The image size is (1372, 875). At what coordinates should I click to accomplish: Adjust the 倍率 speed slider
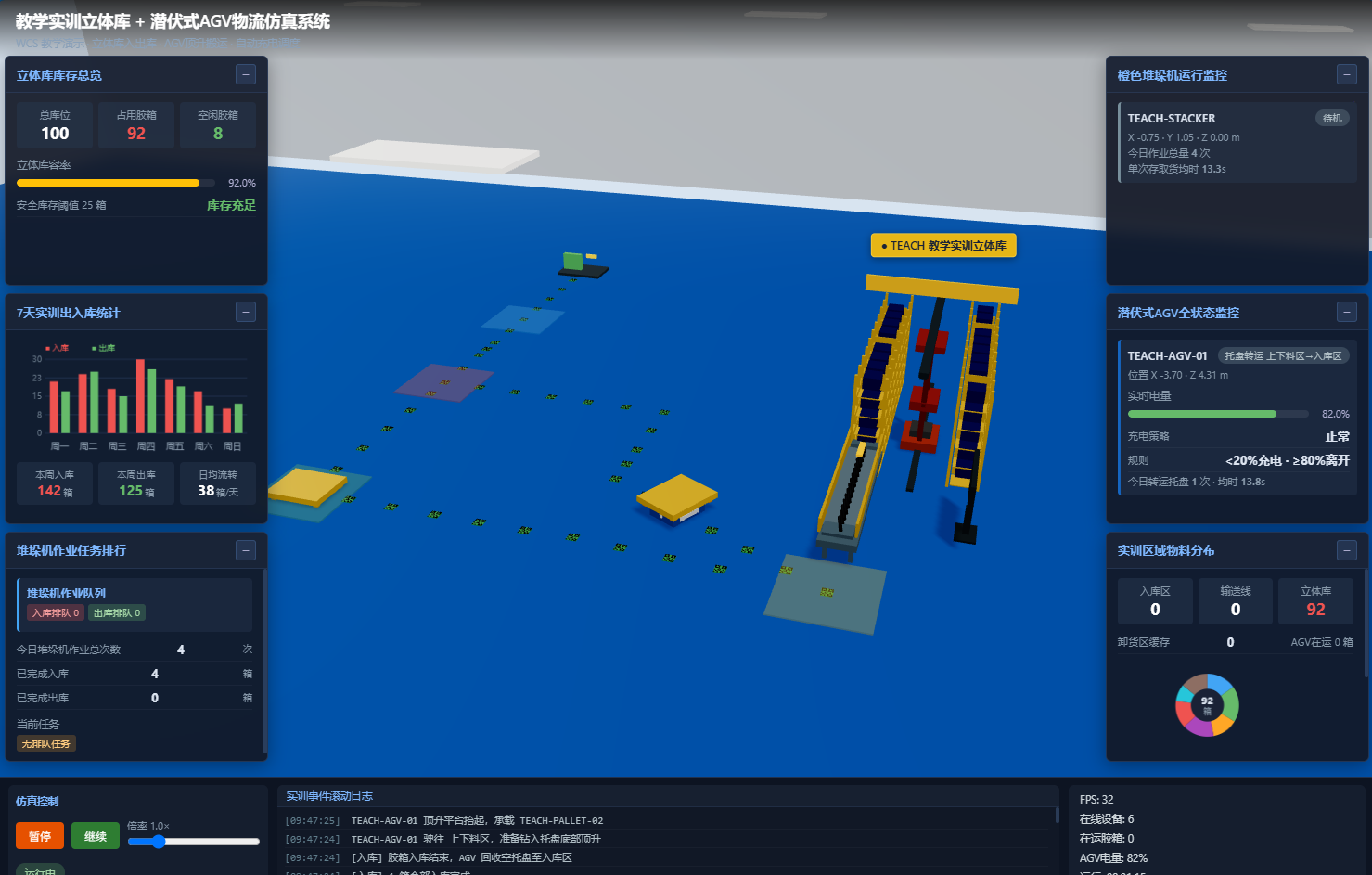coord(194,842)
